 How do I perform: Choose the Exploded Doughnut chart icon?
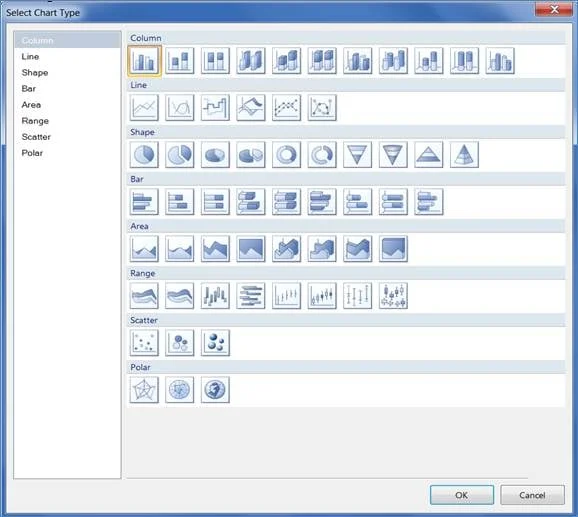pos(322,155)
